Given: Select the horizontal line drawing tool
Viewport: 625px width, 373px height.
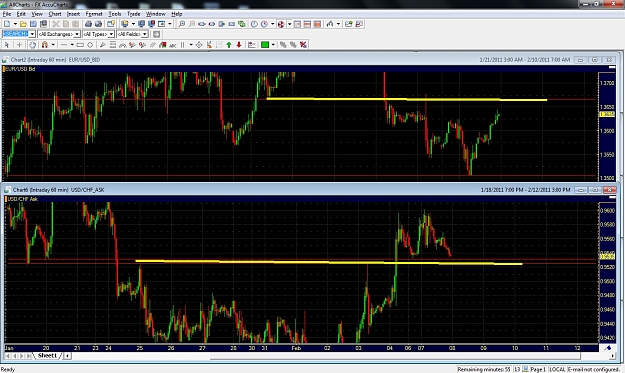Looking at the screenshot, I should (64, 45).
